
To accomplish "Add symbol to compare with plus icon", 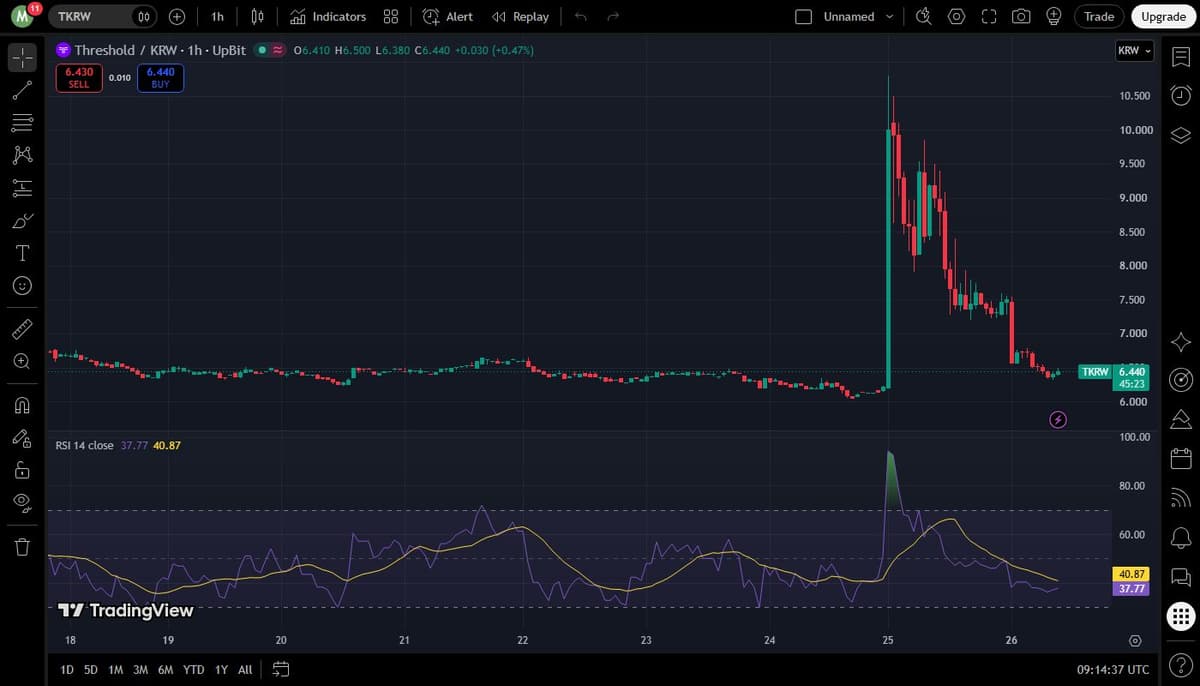I will pos(177,16).
